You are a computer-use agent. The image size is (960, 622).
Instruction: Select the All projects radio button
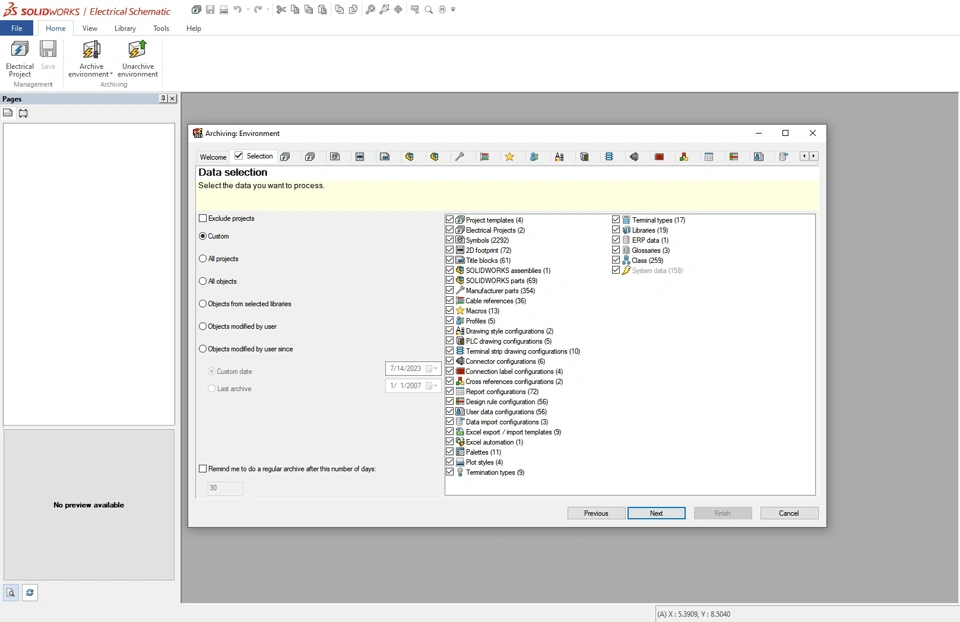203,258
